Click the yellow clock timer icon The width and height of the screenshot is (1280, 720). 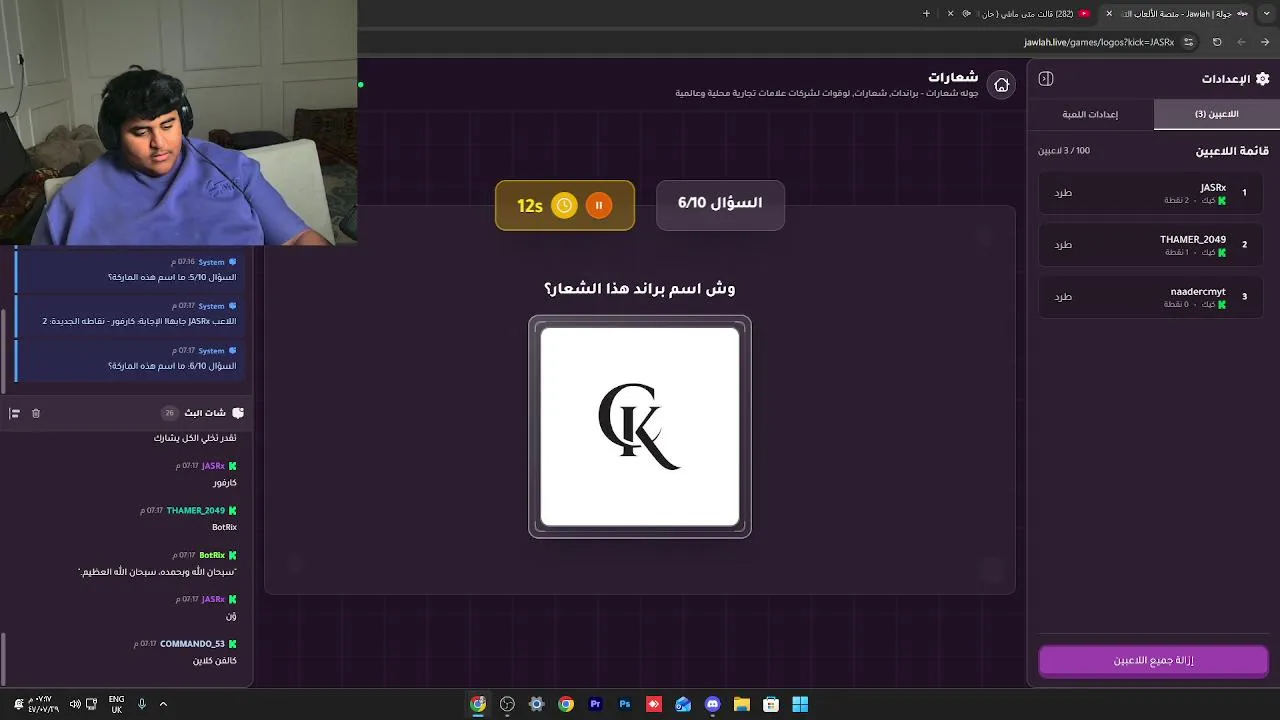click(564, 205)
